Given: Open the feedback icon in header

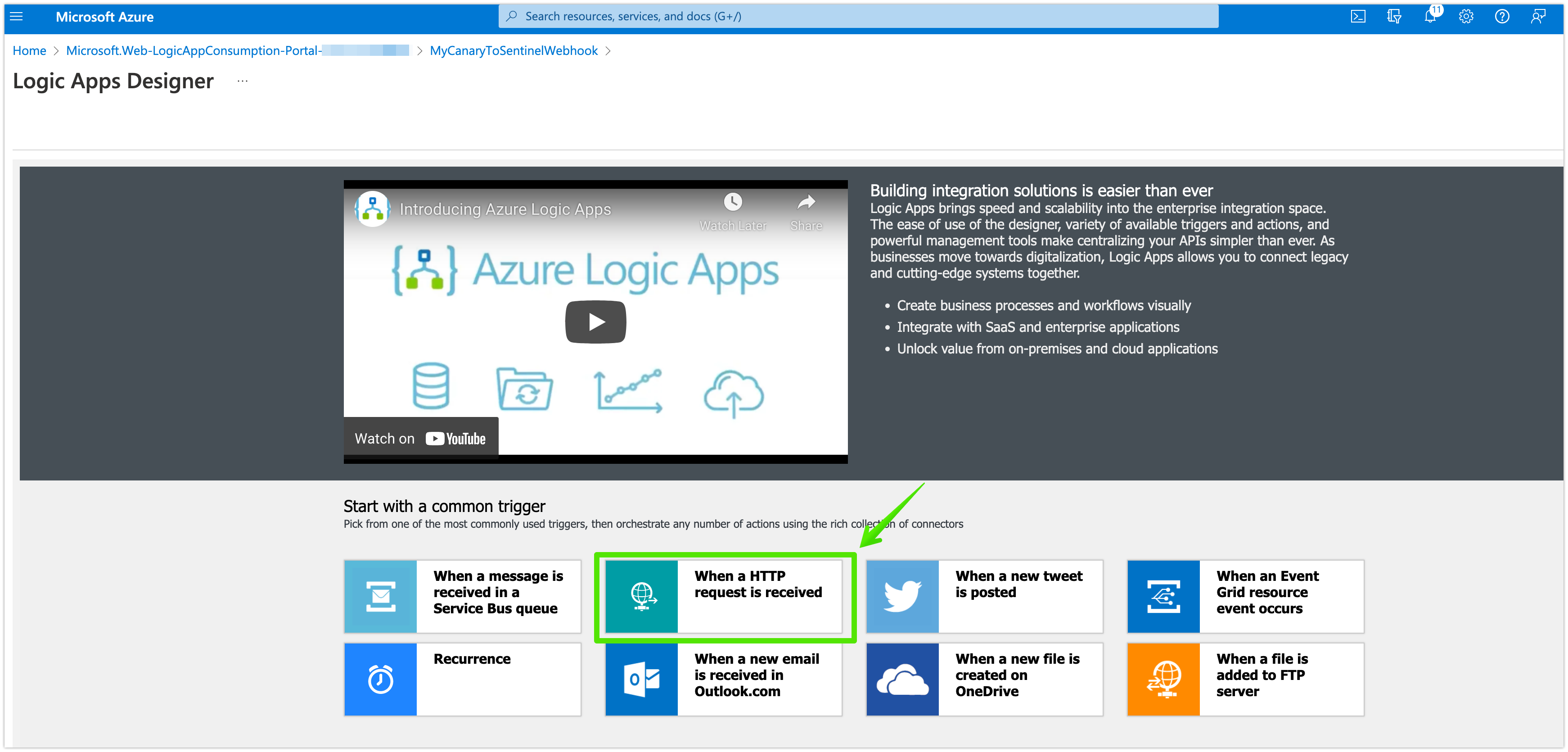Looking at the screenshot, I should (1537, 17).
